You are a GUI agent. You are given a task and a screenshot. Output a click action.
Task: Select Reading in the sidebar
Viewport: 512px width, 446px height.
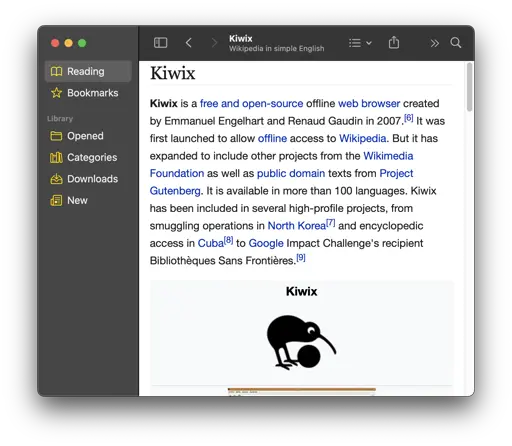[x=88, y=71]
